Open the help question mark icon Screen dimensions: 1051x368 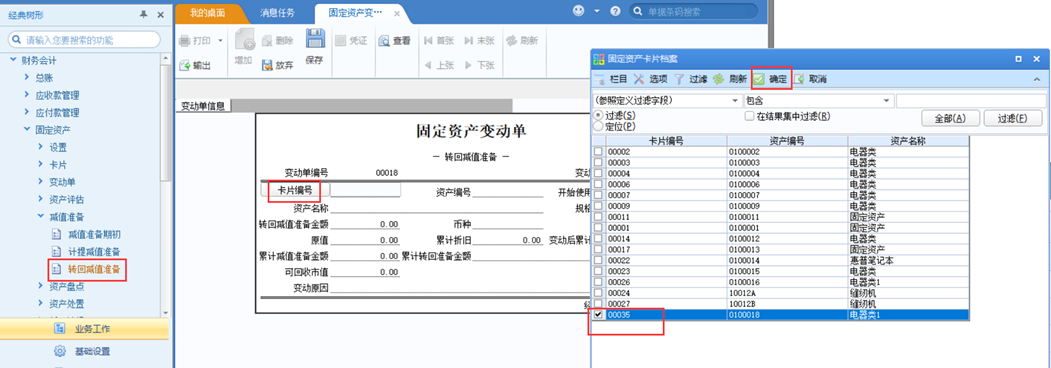pos(615,11)
